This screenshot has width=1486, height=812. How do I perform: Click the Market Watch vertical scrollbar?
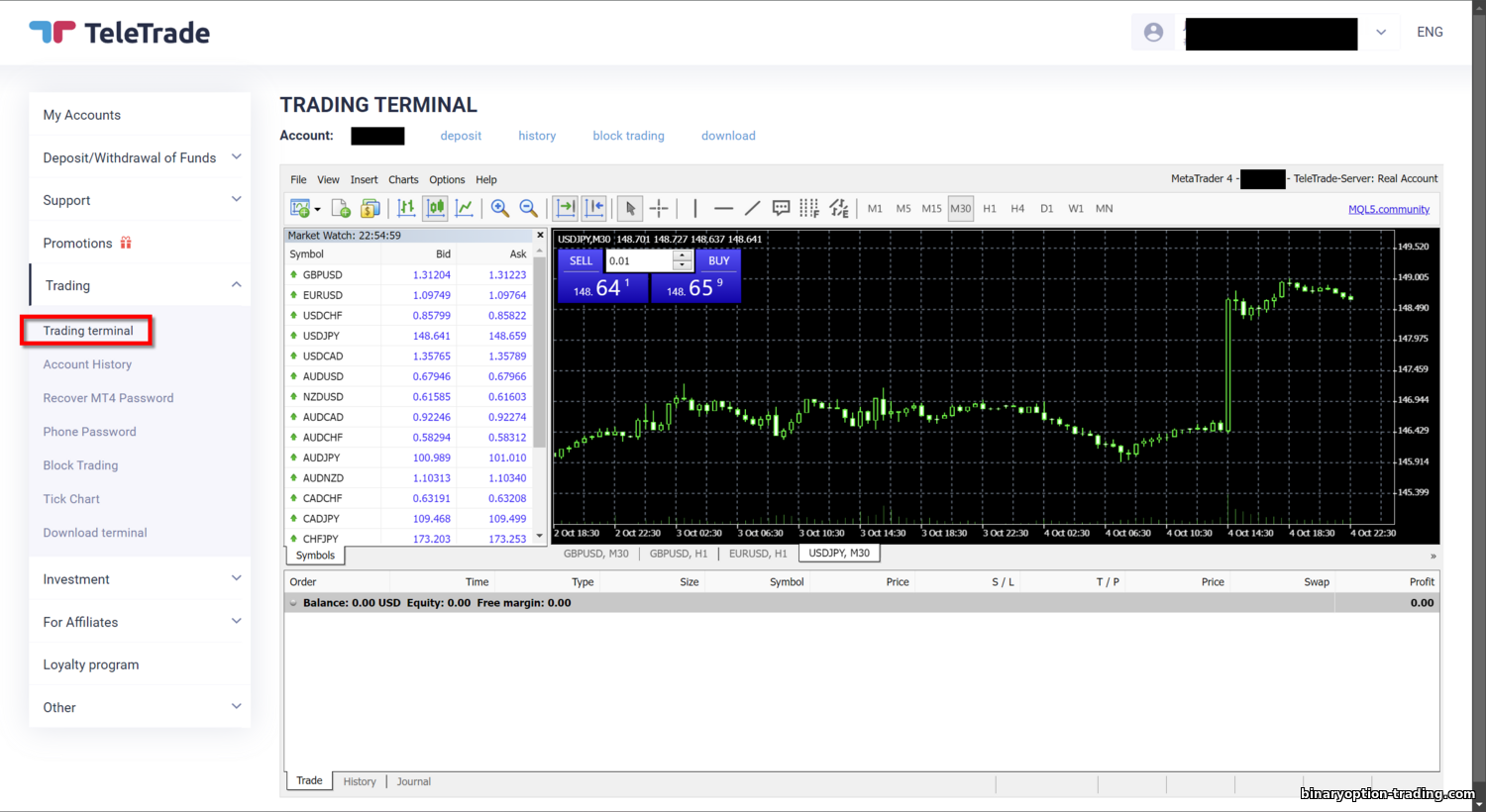[x=540, y=391]
